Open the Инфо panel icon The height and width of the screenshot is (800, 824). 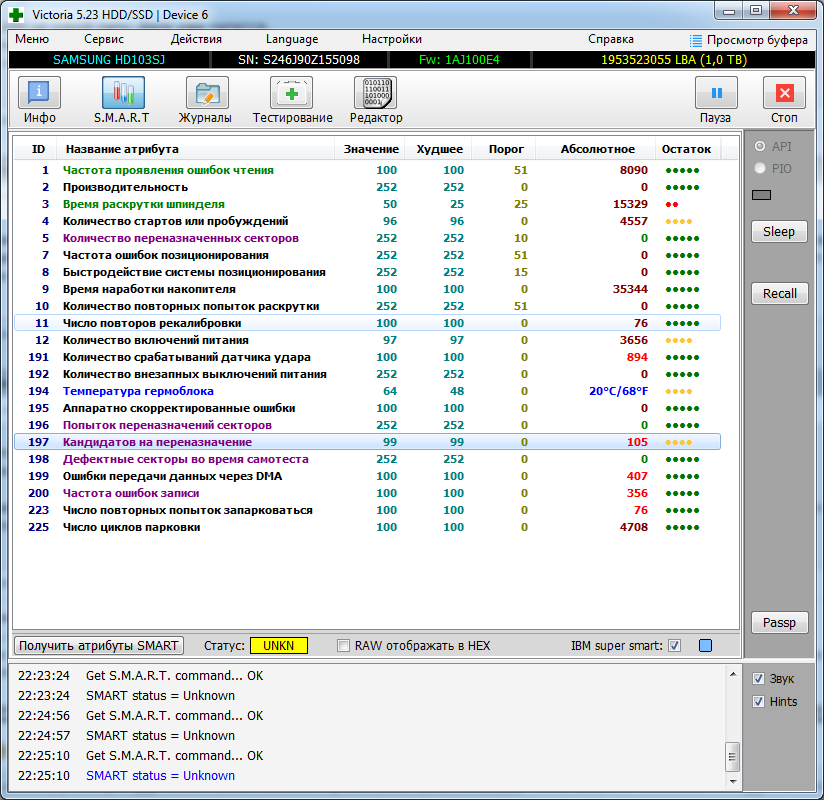(39, 94)
